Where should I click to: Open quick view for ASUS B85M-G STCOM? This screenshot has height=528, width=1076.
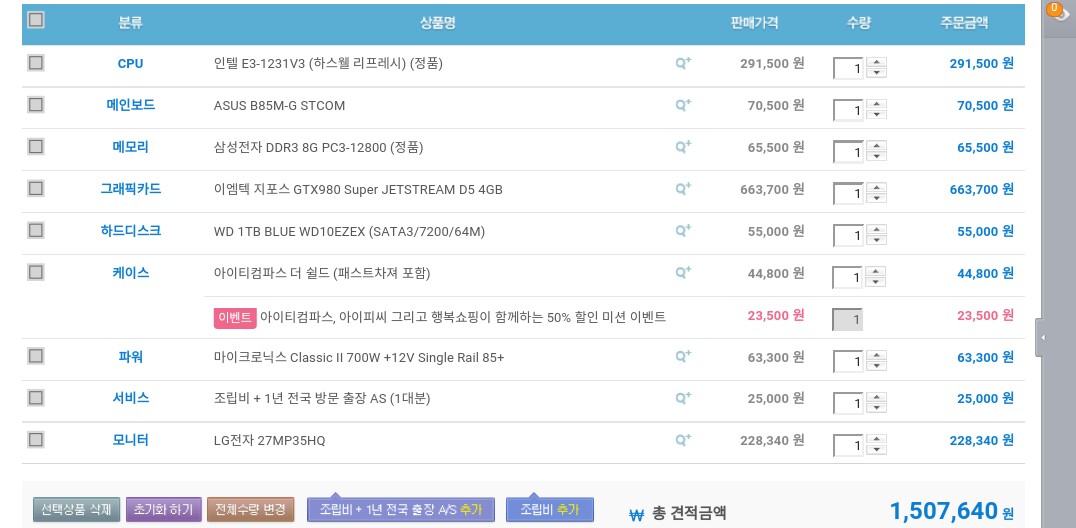tap(683, 105)
